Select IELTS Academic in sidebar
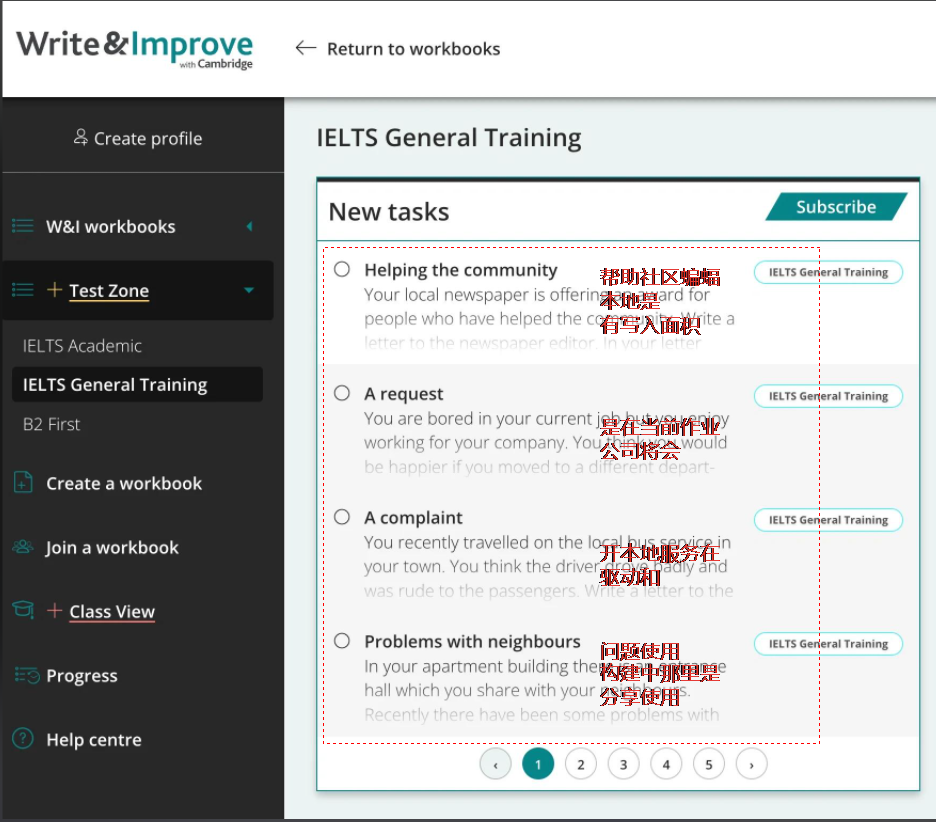 [x=82, y=346]
